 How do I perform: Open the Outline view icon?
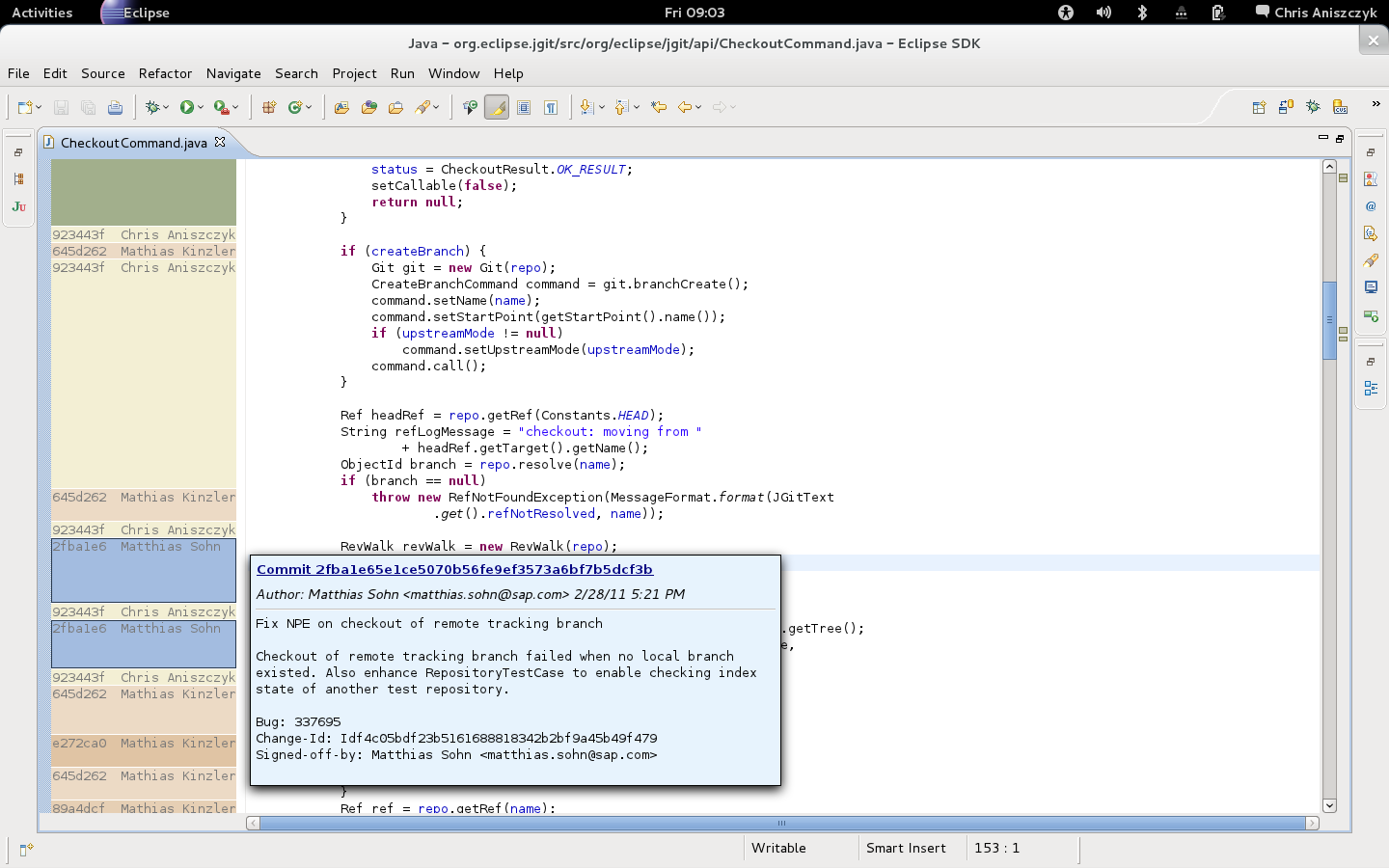(x=1371, y=389)
